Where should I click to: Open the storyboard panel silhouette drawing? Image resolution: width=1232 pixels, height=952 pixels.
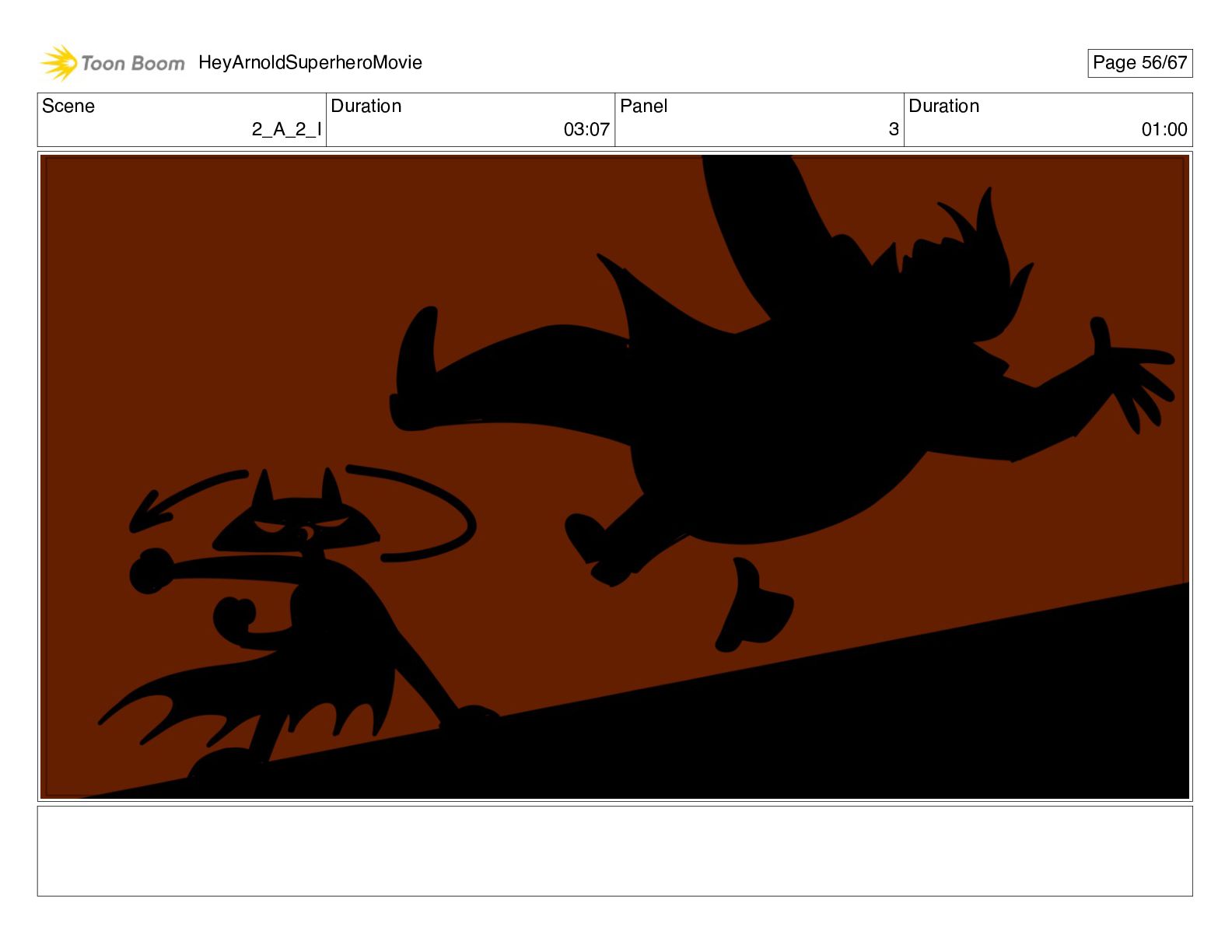point(615,477)
